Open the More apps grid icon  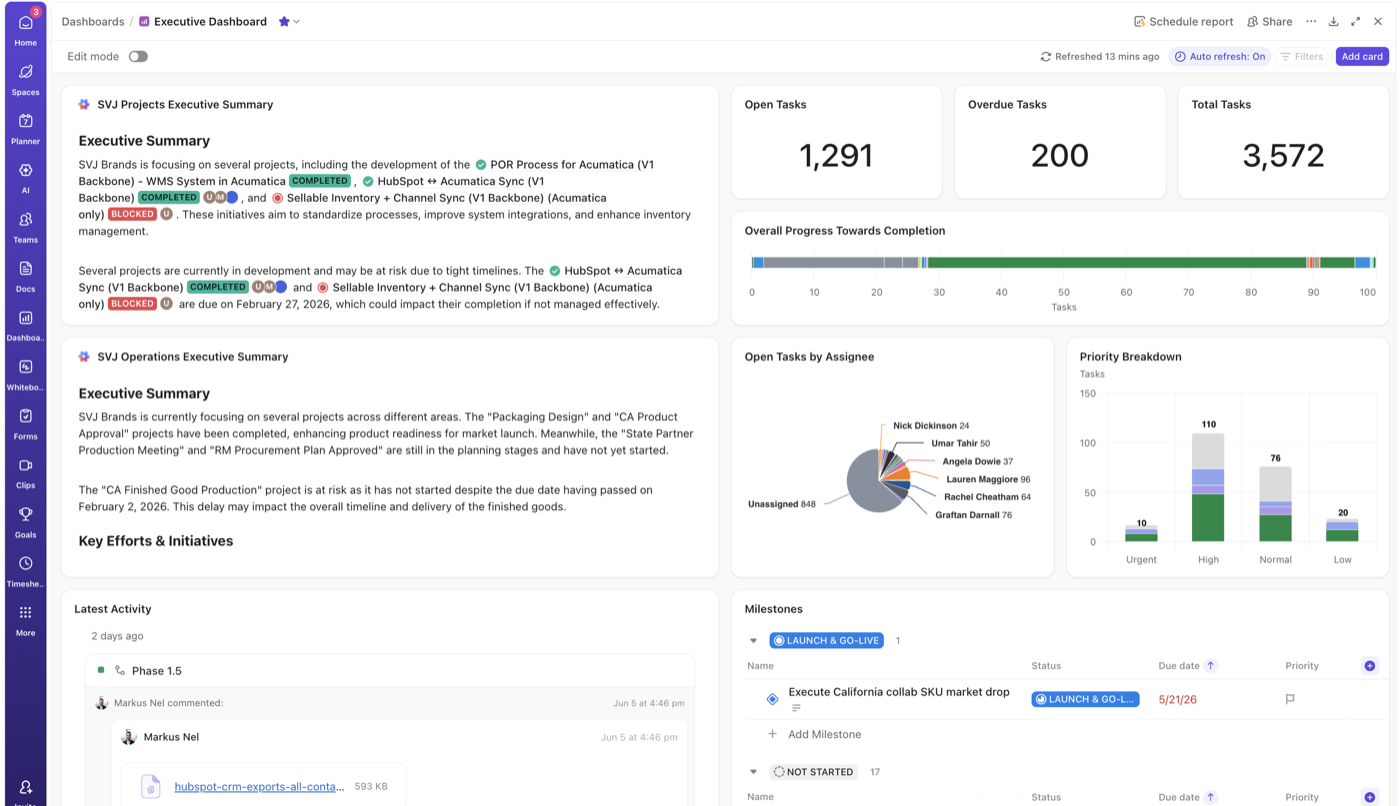click(x=25, y=612)
